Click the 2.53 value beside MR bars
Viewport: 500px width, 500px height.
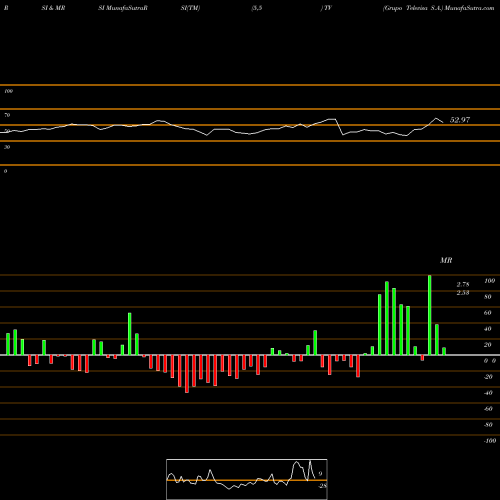point(463,293)
